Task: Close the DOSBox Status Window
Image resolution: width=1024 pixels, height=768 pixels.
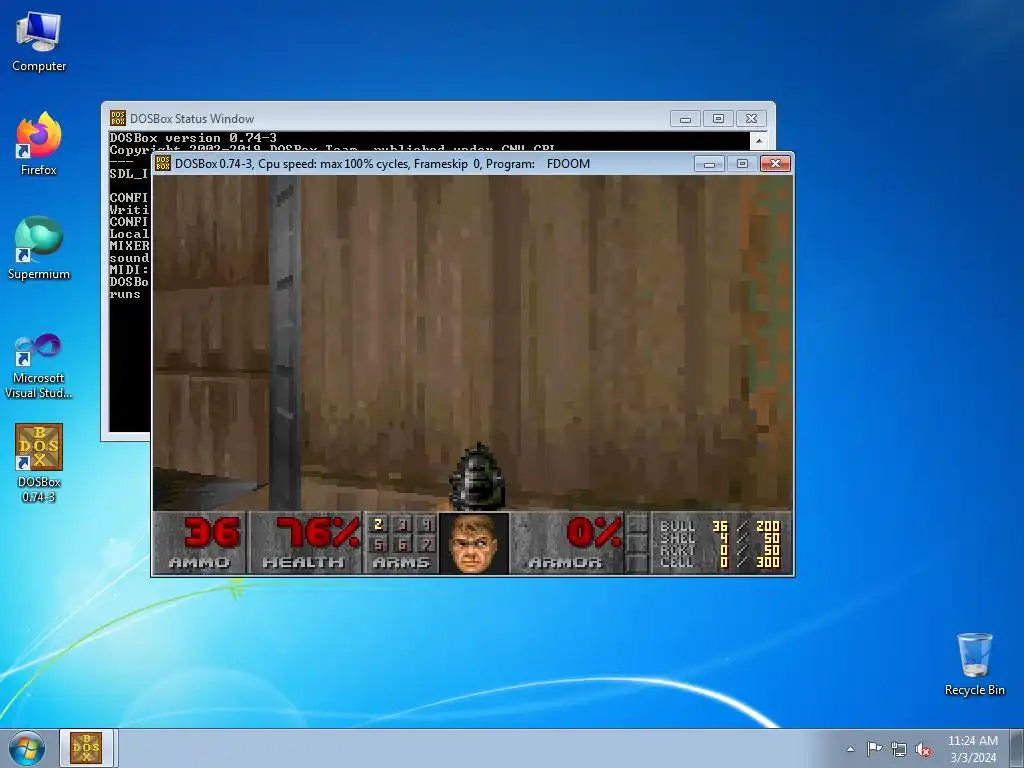Action: tap(752, 119)
